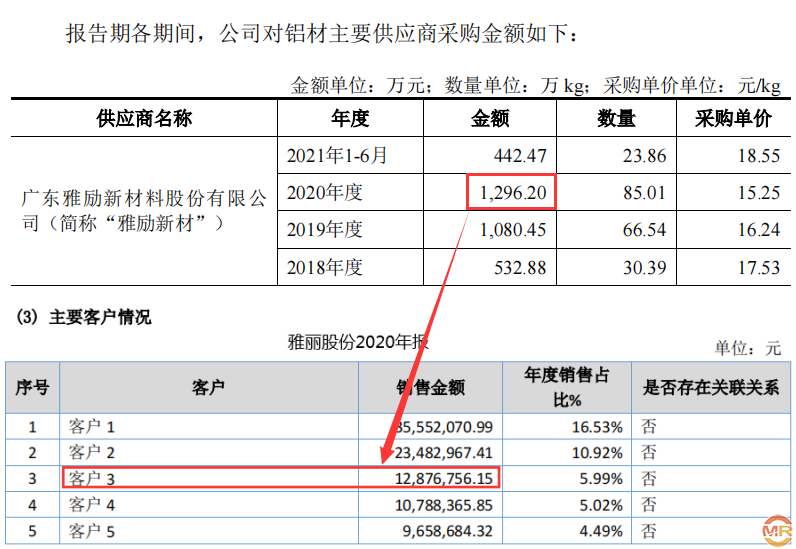
Task: Click the amount 1,296.20
Action: click(x=513, y=192)
